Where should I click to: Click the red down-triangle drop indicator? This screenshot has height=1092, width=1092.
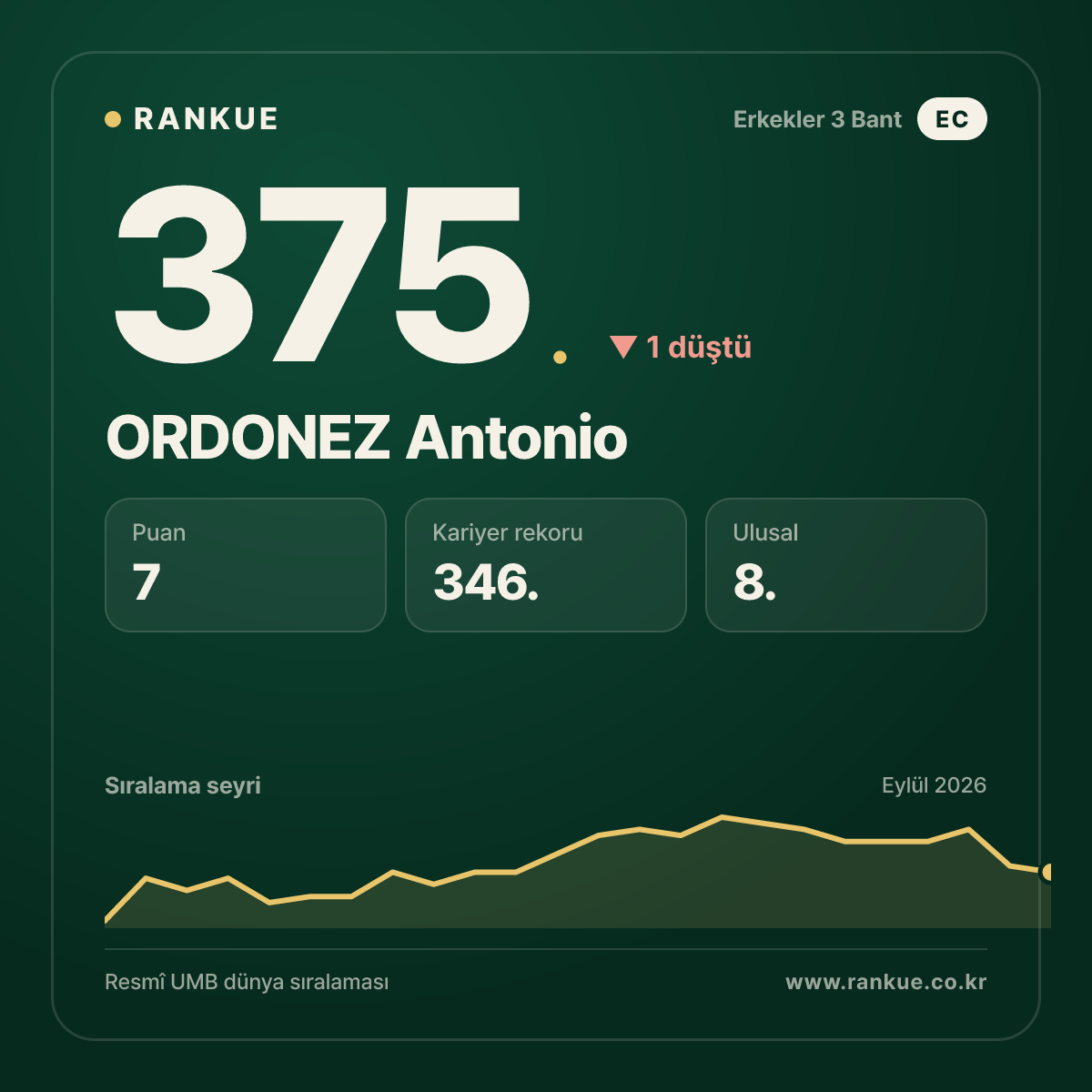[x=623, y=347]
